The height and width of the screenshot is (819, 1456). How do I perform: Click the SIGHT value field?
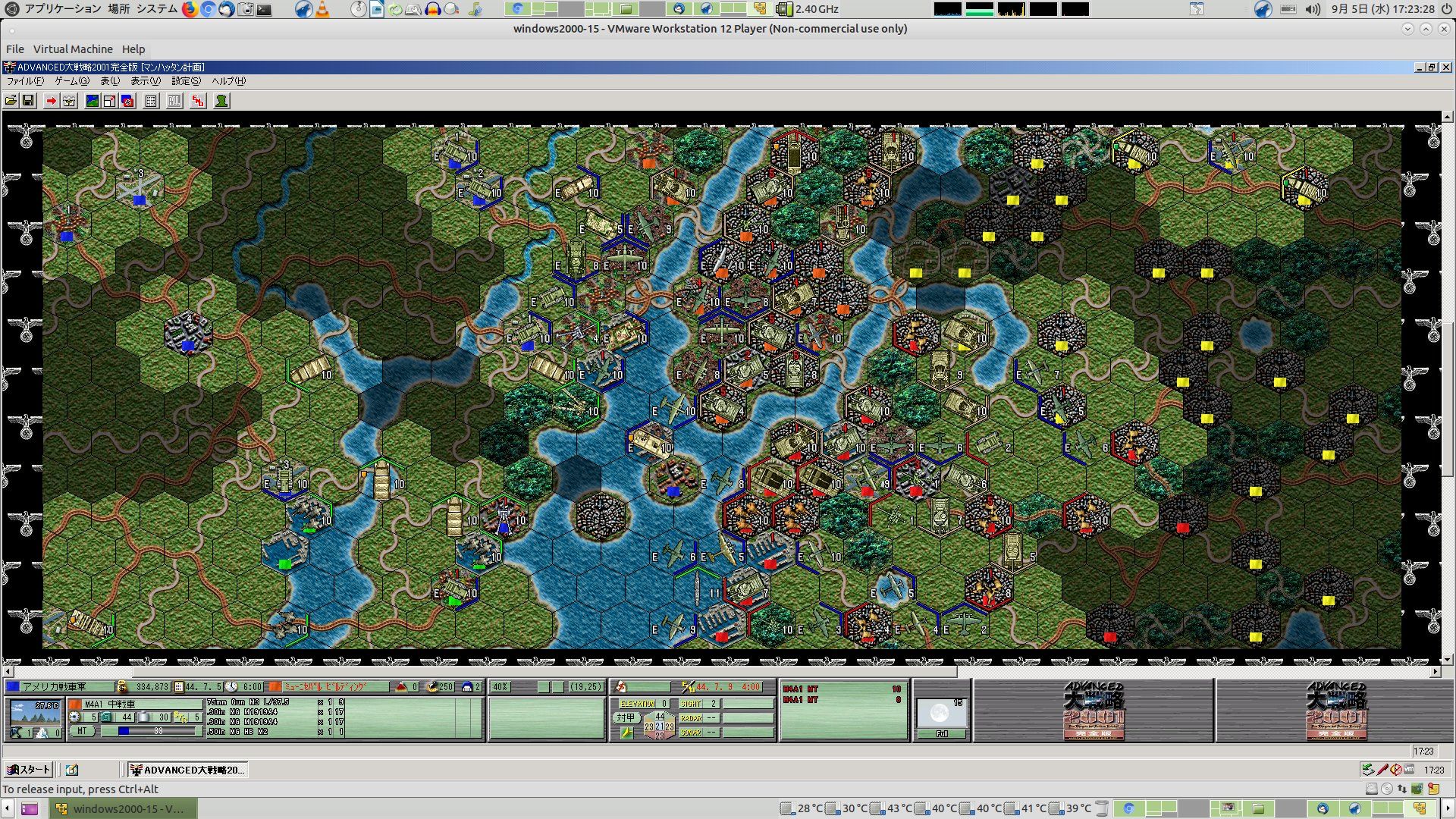[713, 704]
